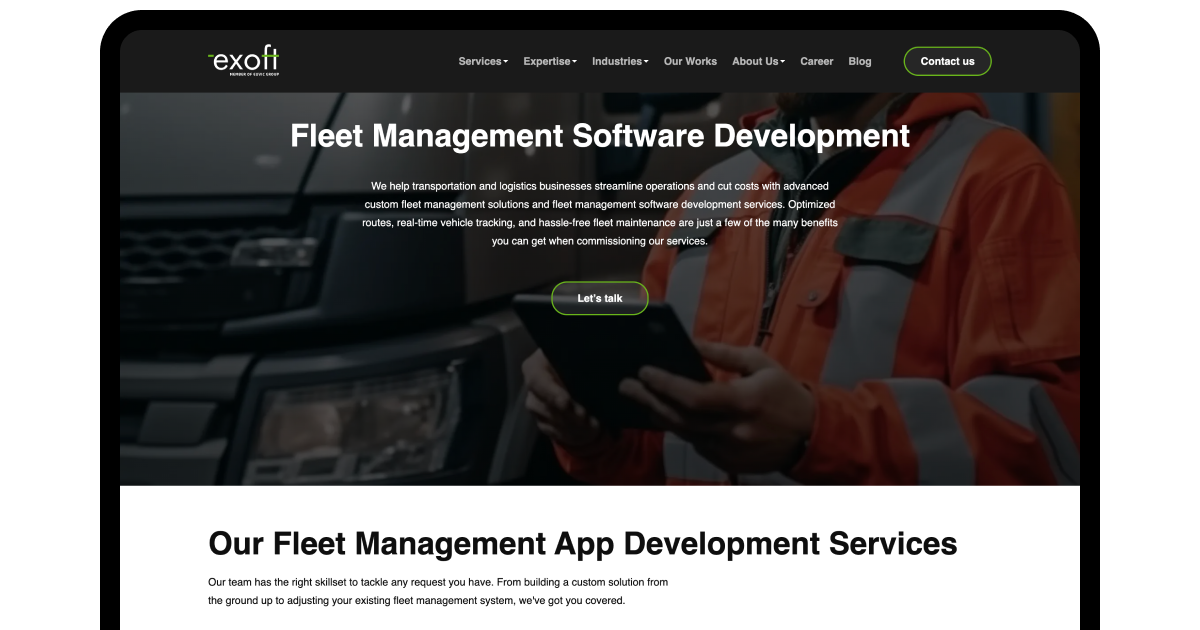Go to Our Works page
The image size is (1200, 630).
click(x=690, y=61)
